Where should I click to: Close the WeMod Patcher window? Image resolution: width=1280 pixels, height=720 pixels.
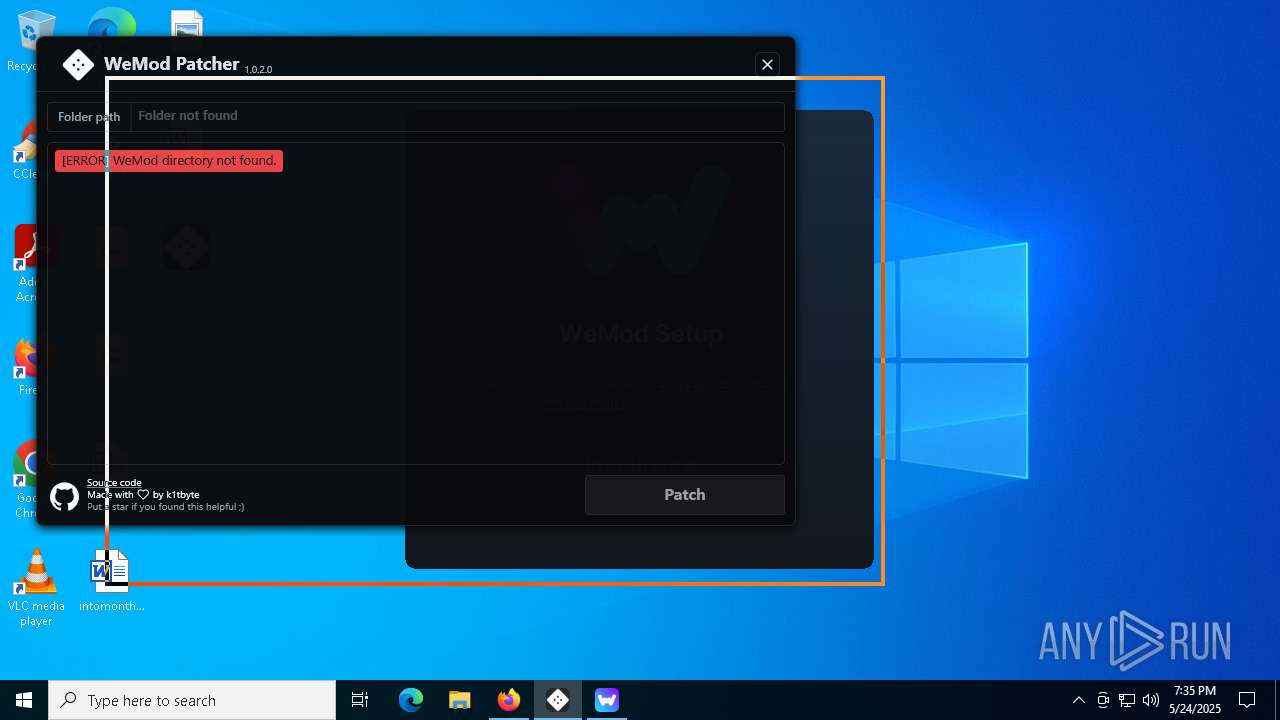(767, 64)
